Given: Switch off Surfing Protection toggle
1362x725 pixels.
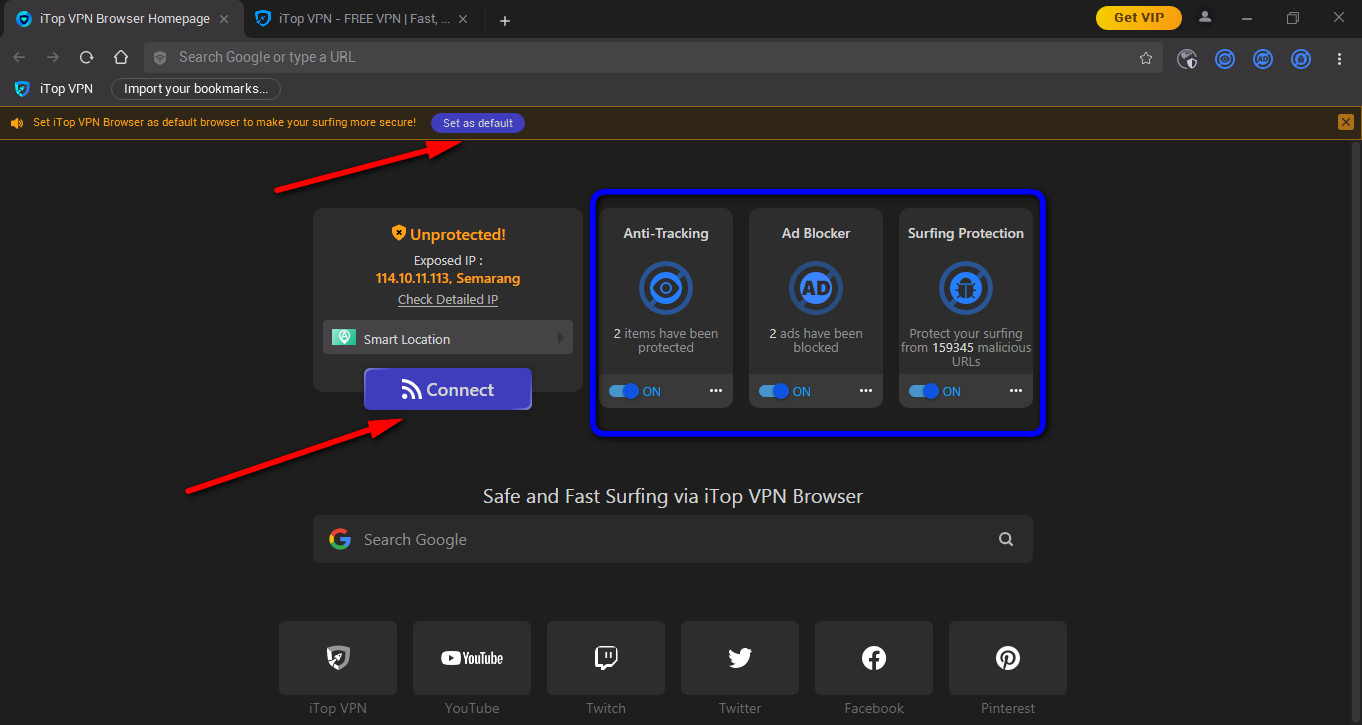Looking at the screenshot, I should tap(923, 391).
